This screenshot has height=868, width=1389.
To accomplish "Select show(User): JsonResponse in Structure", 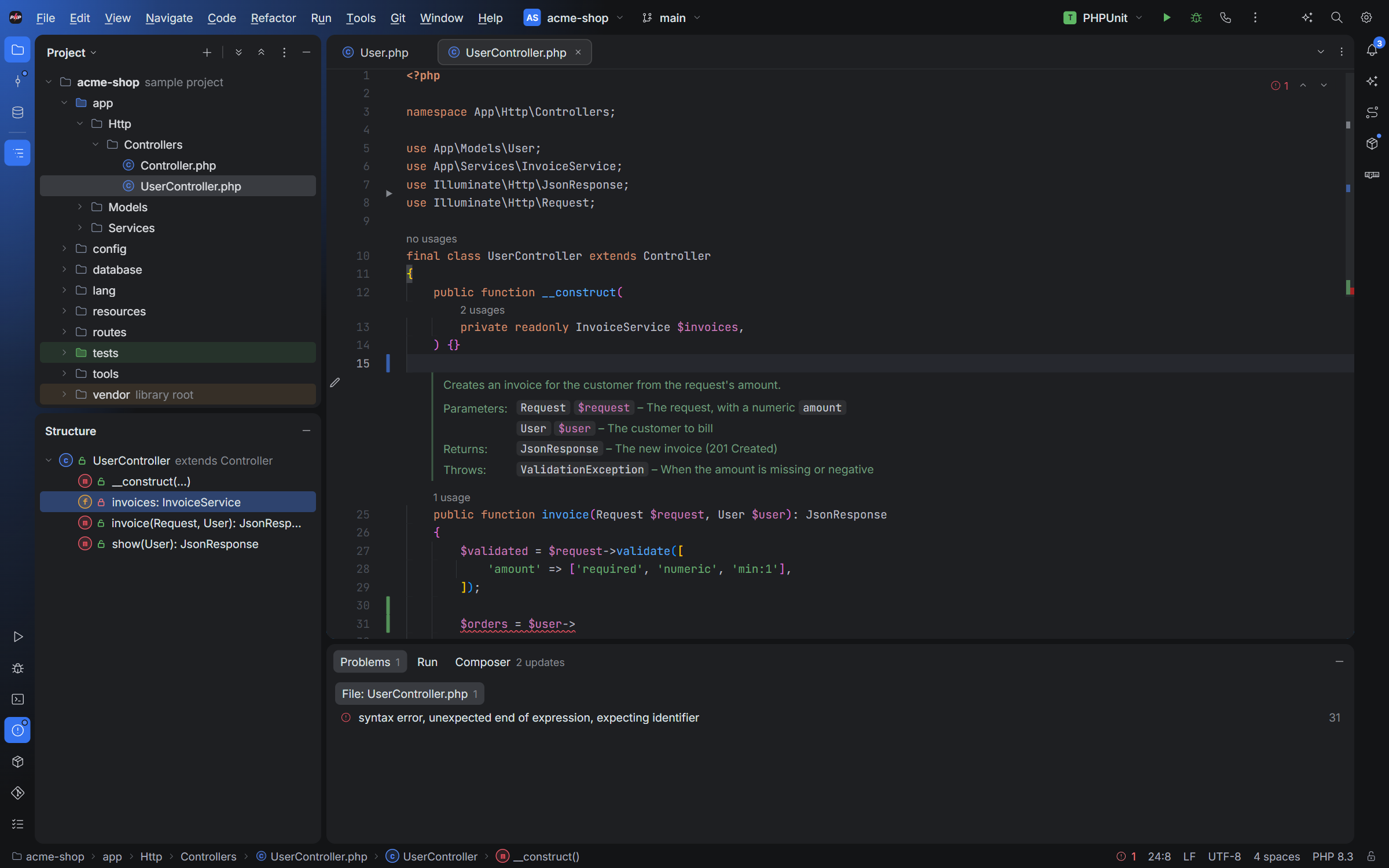I will click(178, 544).
